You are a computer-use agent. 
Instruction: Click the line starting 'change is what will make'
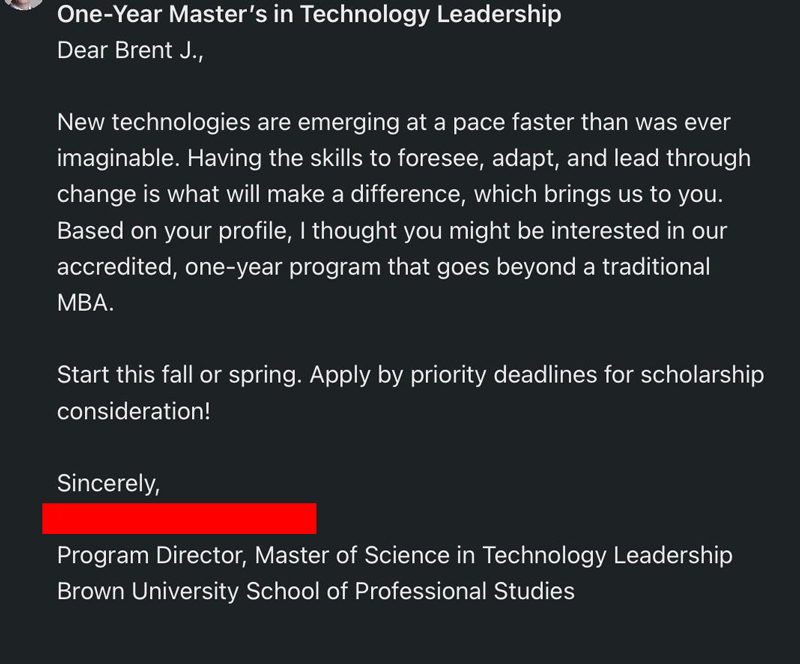(390, 194)
